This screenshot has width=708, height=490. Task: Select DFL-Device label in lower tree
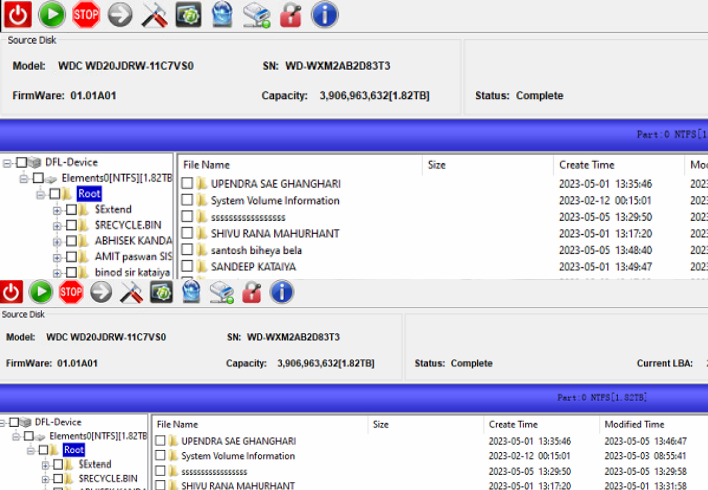(58, 422)
